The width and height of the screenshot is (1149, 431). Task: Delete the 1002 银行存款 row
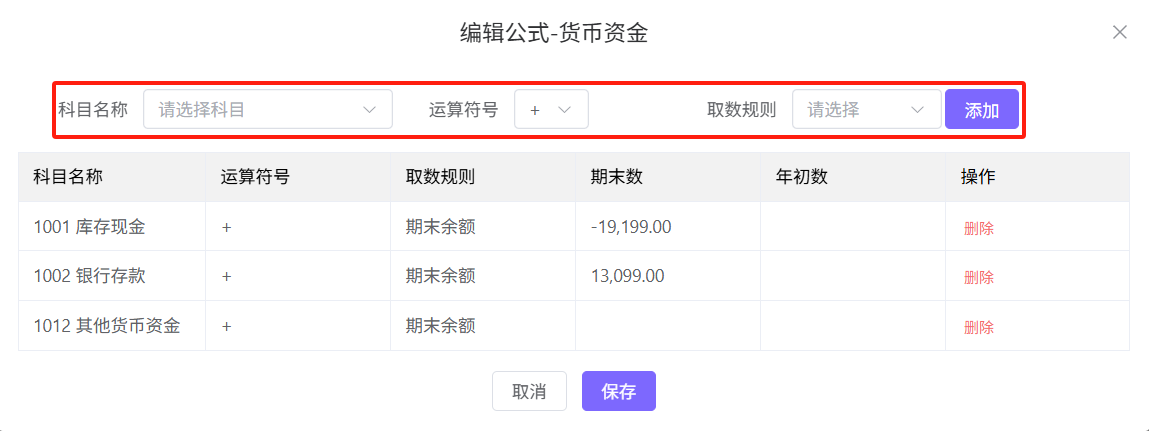tap(978, 277)
